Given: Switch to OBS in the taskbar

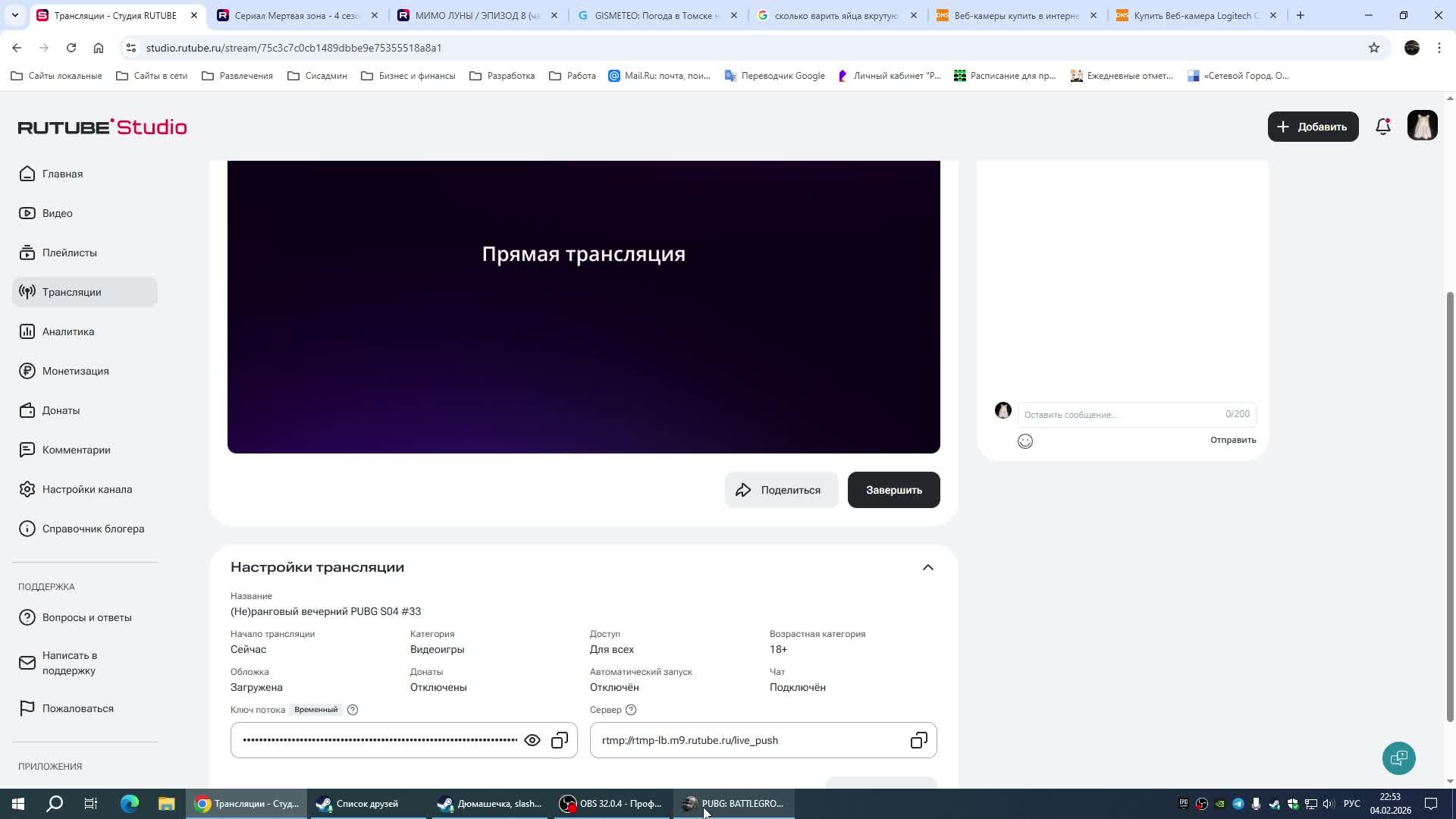Looking at the screenshot, I should (610, 804).
